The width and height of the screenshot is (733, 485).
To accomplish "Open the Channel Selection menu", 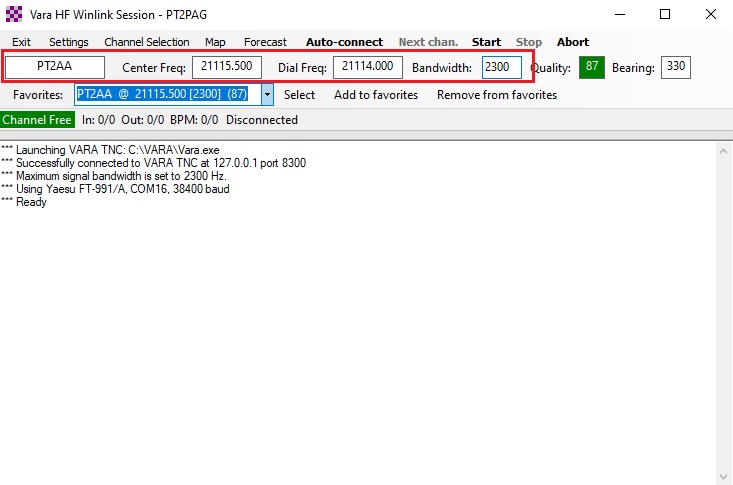I will point(146,42).
